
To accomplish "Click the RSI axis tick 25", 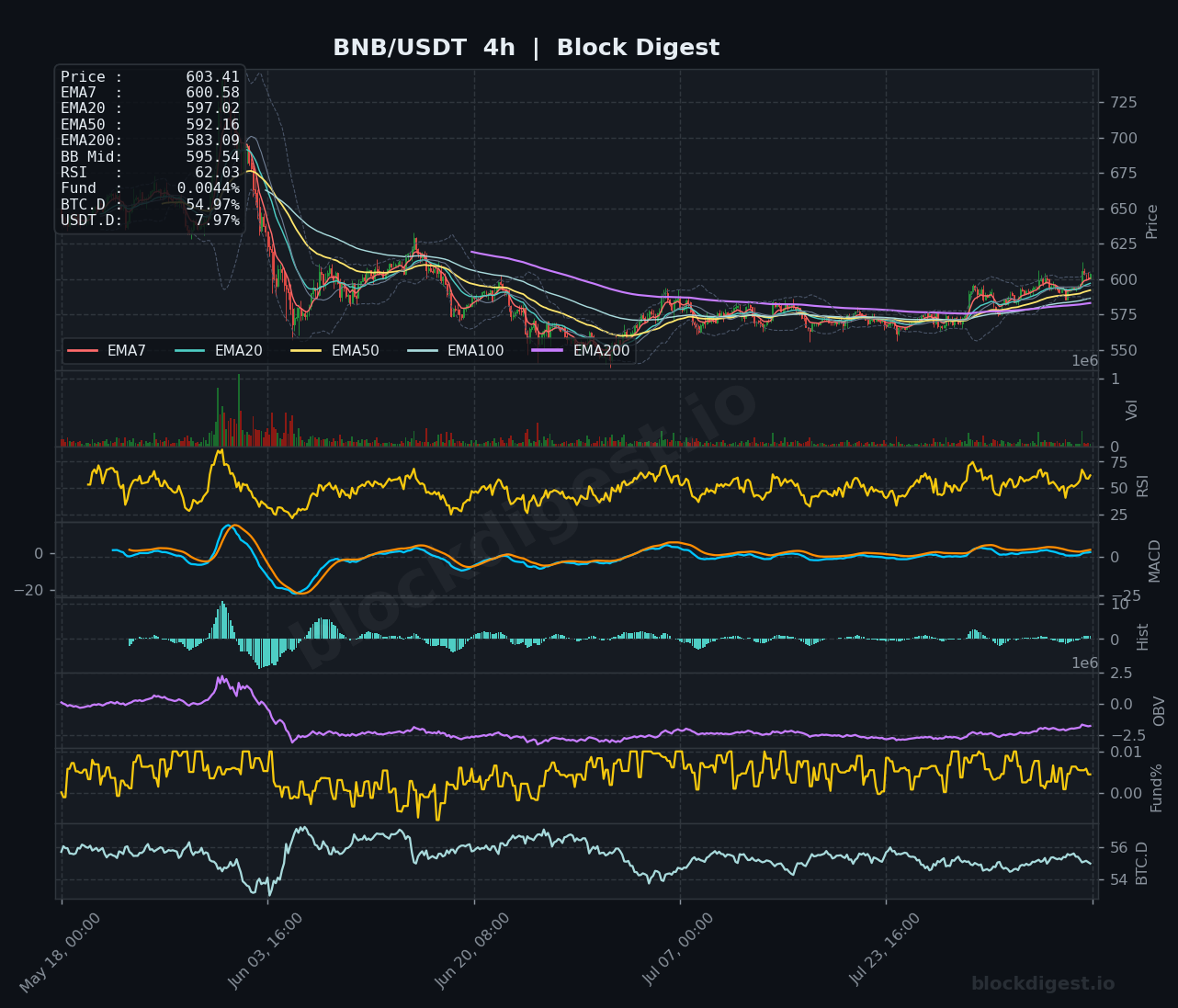I will coord(1118,515).
